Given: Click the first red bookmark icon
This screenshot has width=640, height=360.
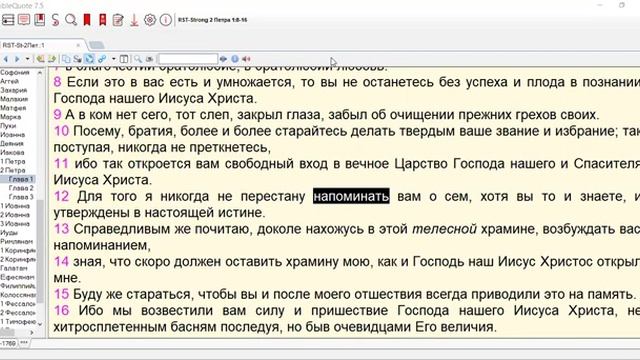Looking at the screenshot, I should click(87, 20).
